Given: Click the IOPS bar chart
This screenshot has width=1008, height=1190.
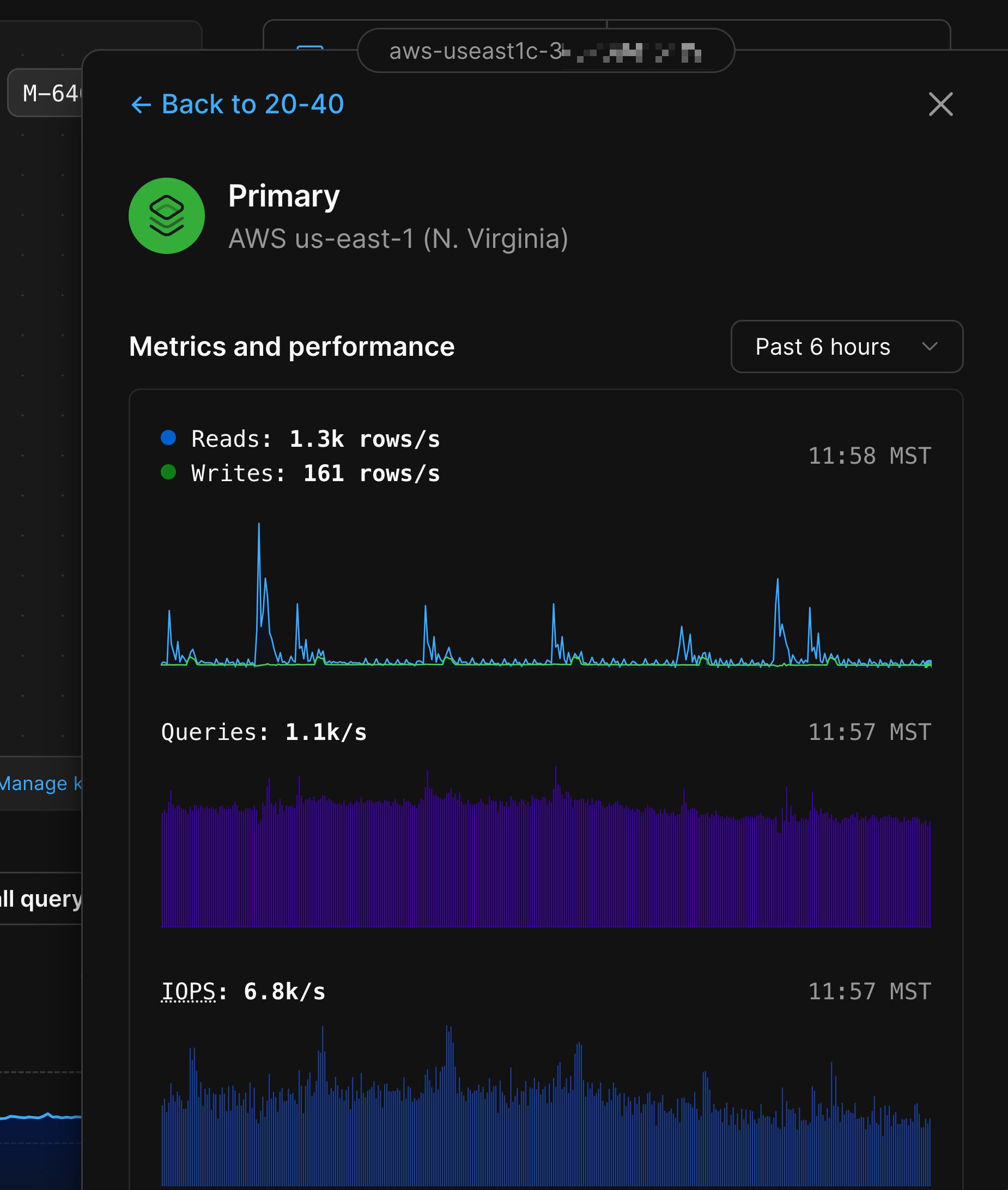Looking at the screenshot, I should 546,1106.
